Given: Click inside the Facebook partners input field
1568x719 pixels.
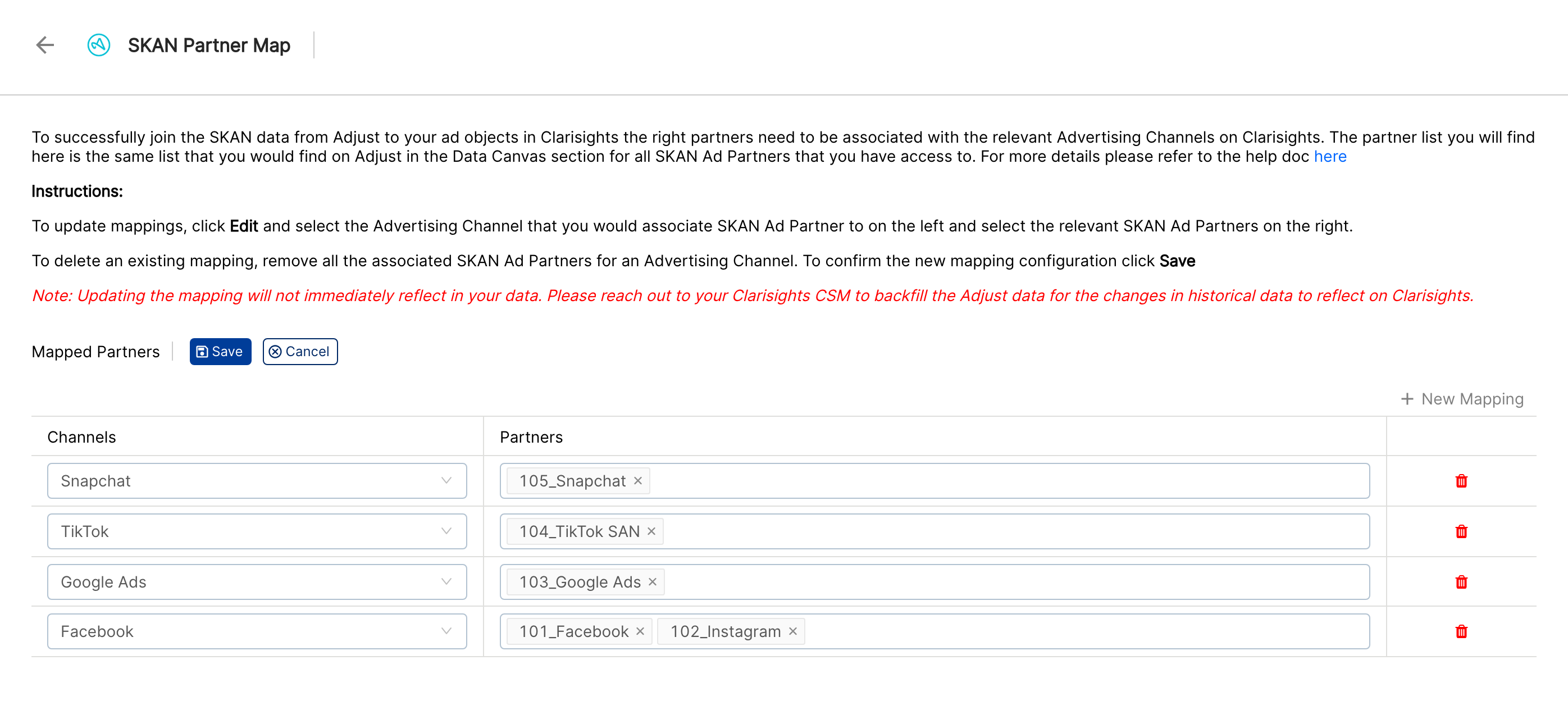Looking at the screenshot, I should (1087, 631).
